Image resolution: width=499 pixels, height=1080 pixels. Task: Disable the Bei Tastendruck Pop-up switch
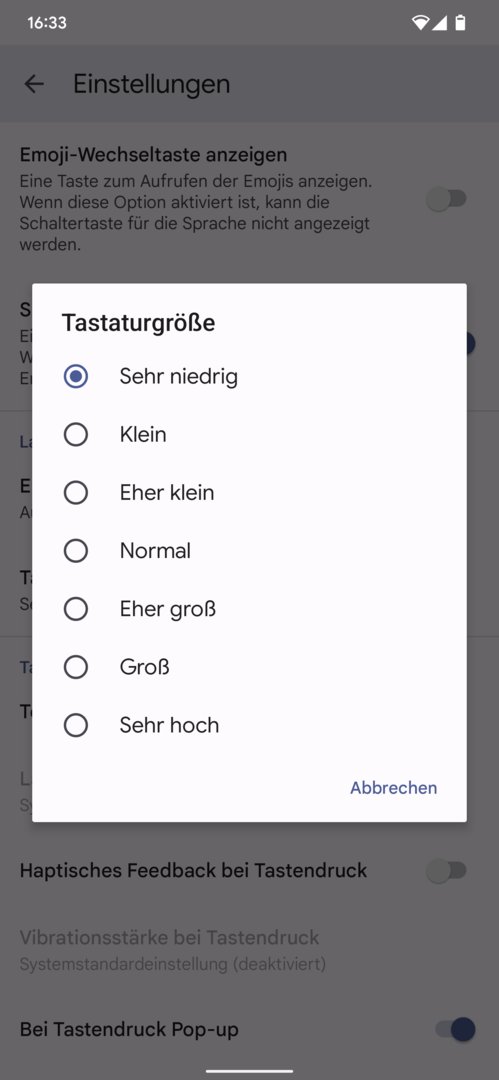tap(456, 1030)
